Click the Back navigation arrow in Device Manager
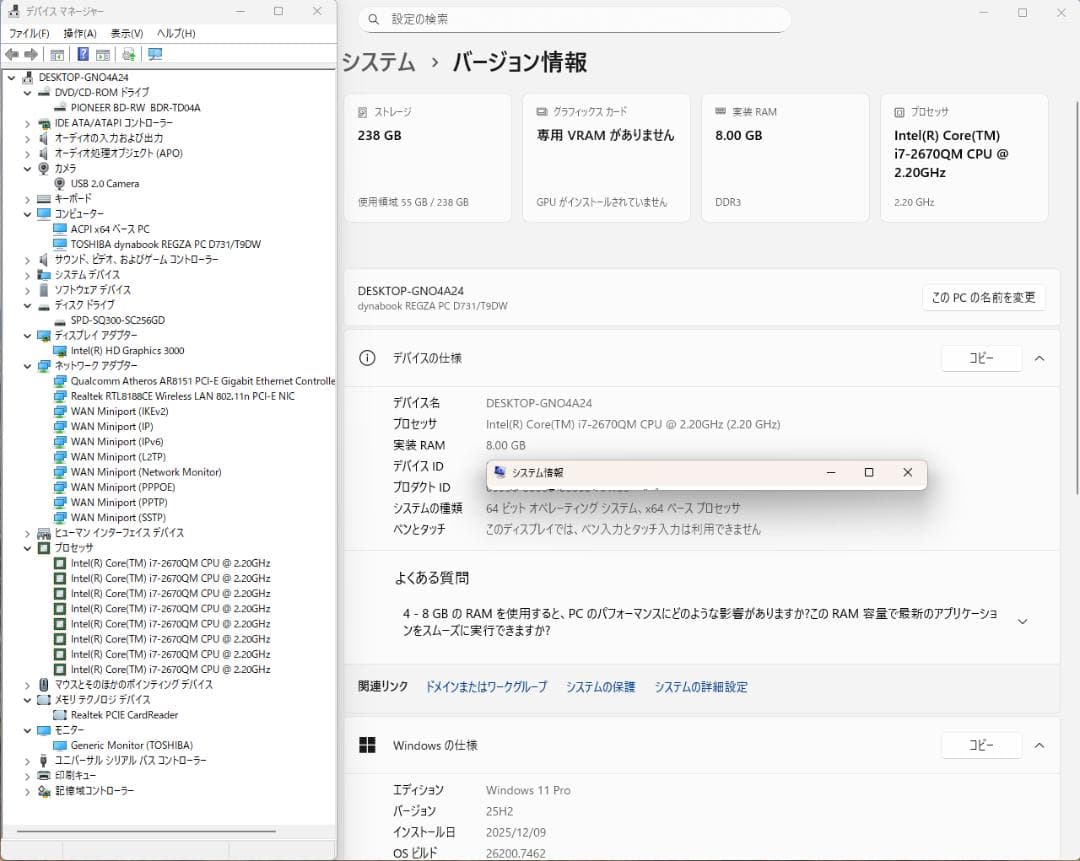This screenshot has width=1080, height=861. [x=11, y=54]
